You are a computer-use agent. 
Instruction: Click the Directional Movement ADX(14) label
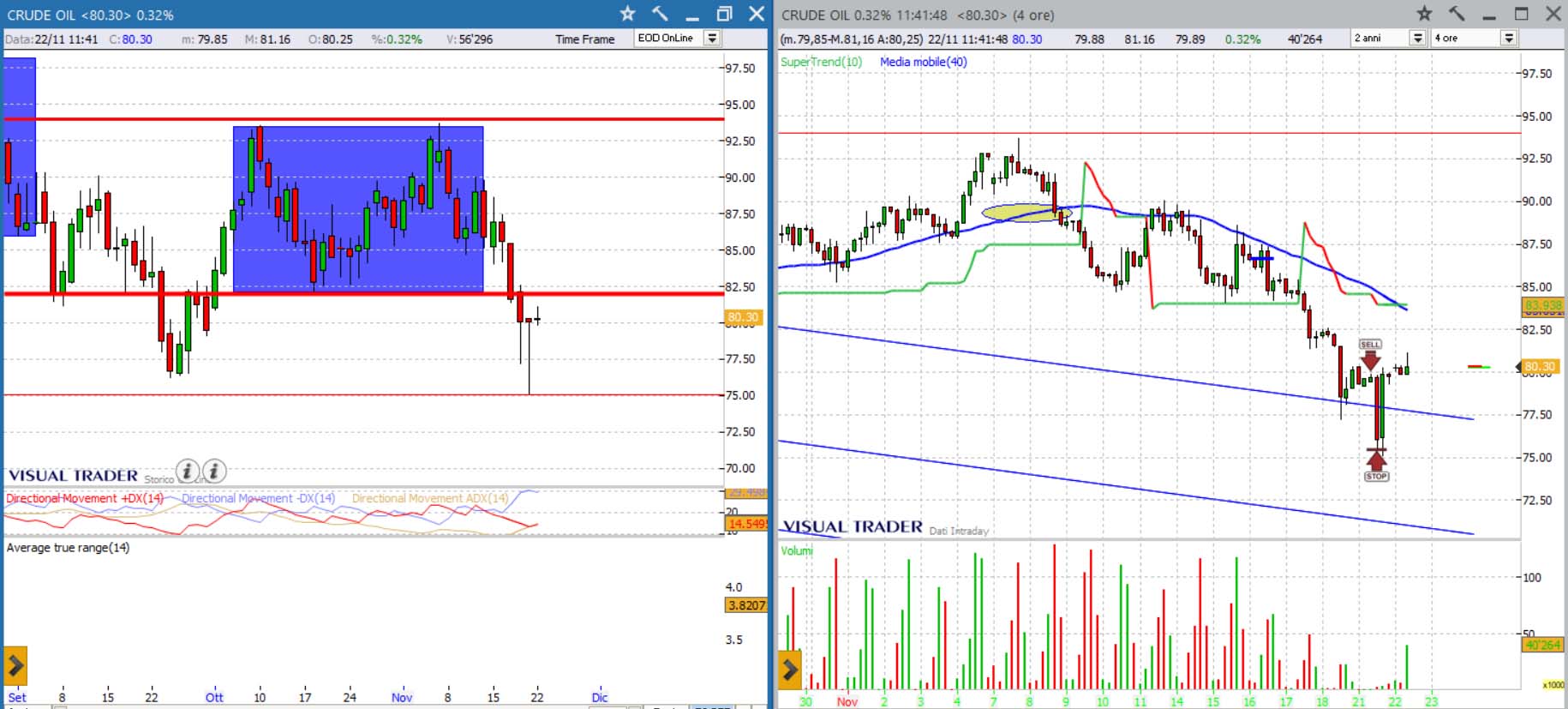coord(430,498)
